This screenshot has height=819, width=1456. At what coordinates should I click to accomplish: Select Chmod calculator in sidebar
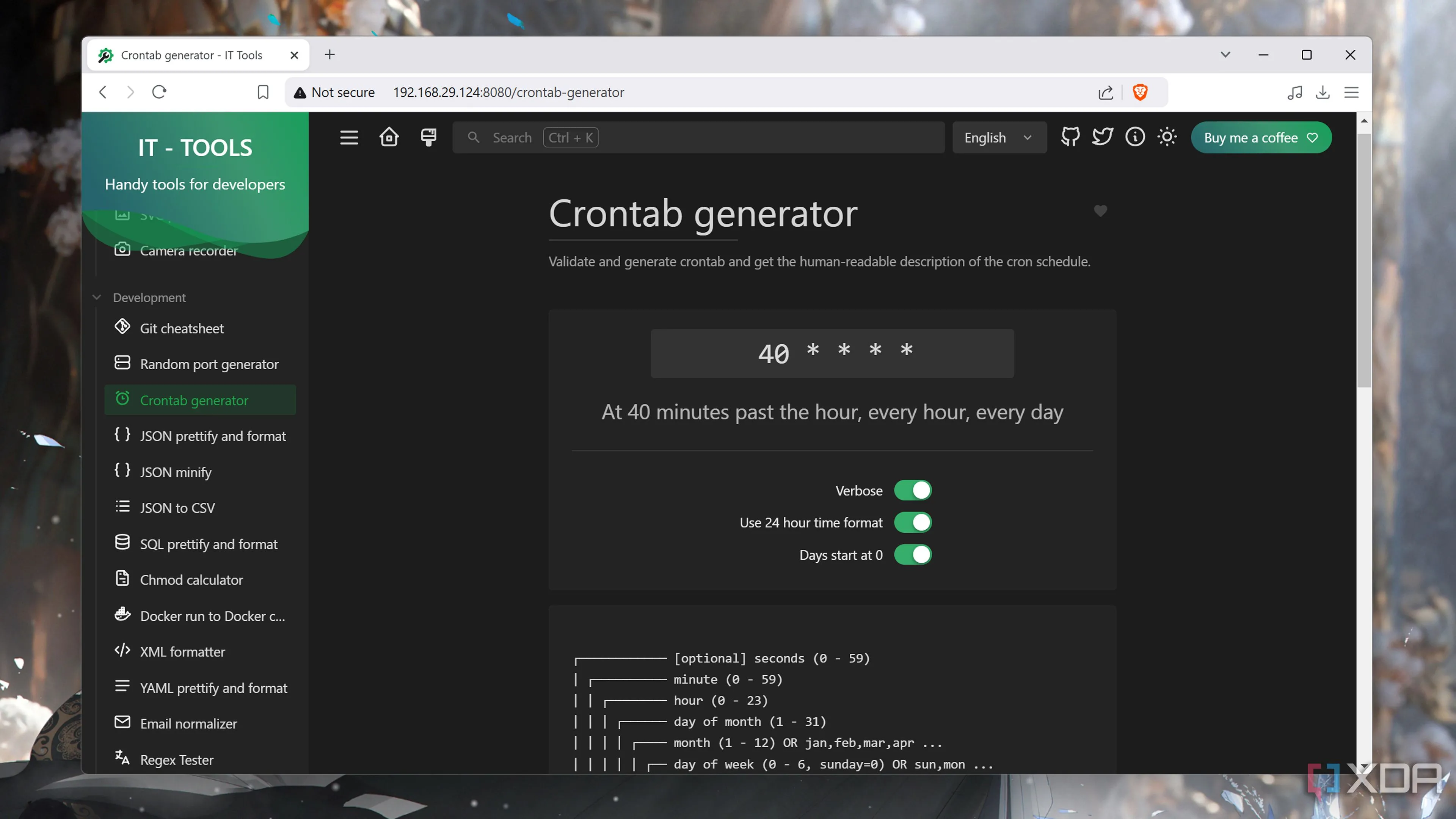191,579
